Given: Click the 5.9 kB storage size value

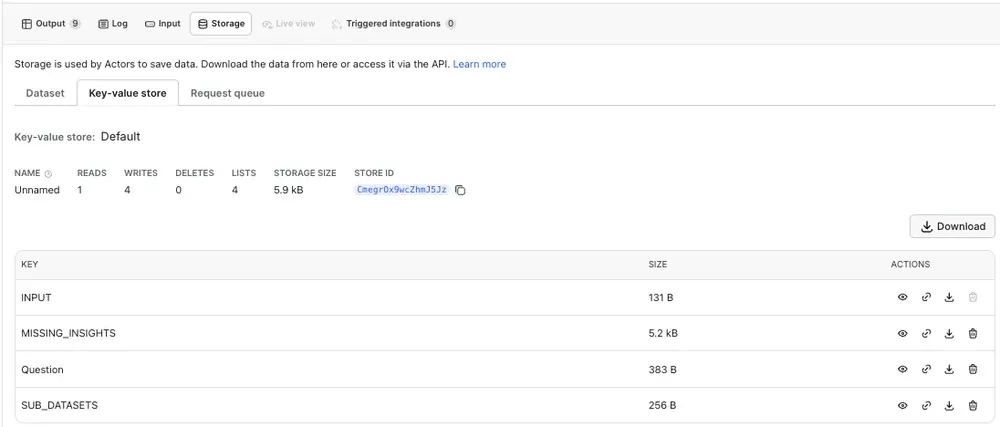Looking at the screenshot, I should coord(288,190).
